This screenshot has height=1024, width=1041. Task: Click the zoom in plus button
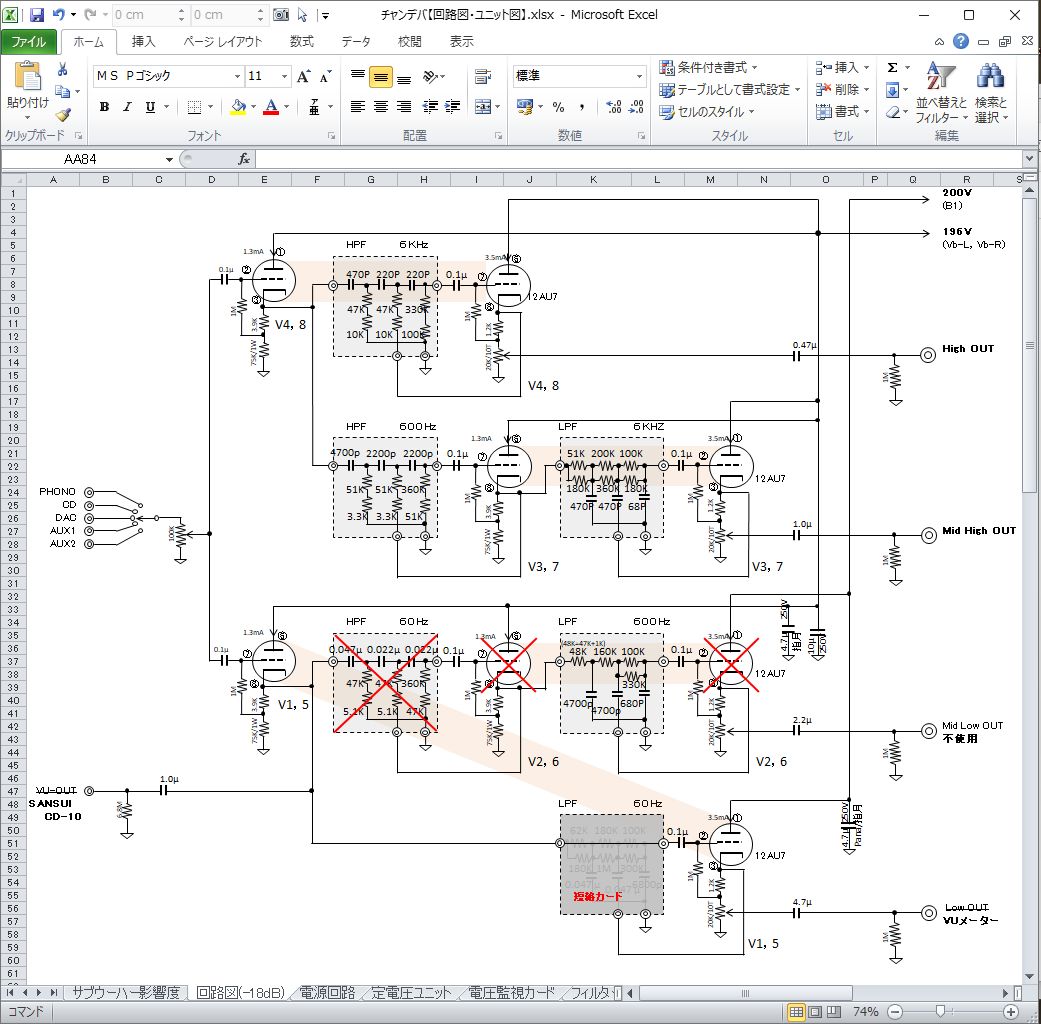[x=1010, y=1012]
